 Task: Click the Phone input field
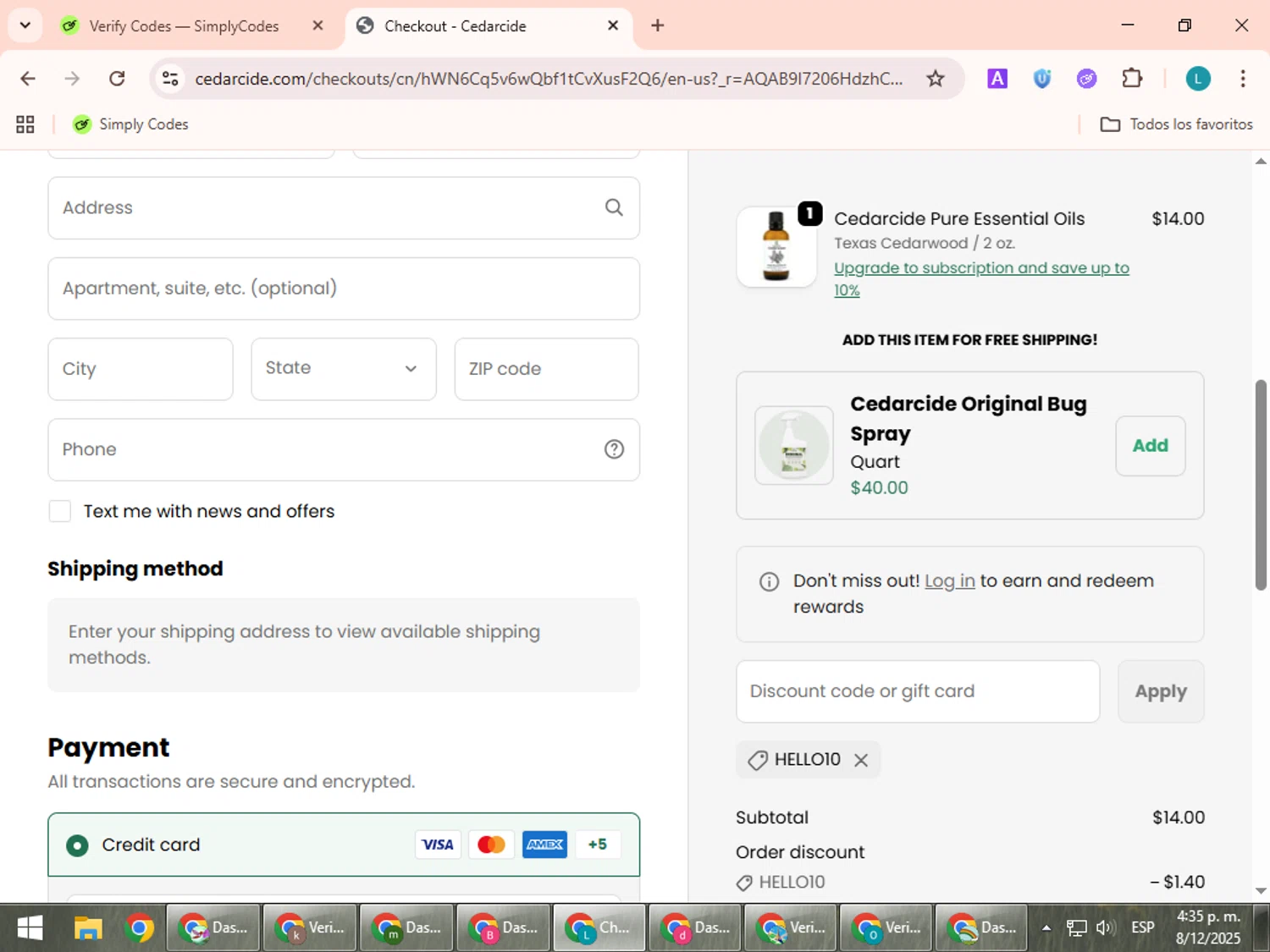[x=344, y=449]
